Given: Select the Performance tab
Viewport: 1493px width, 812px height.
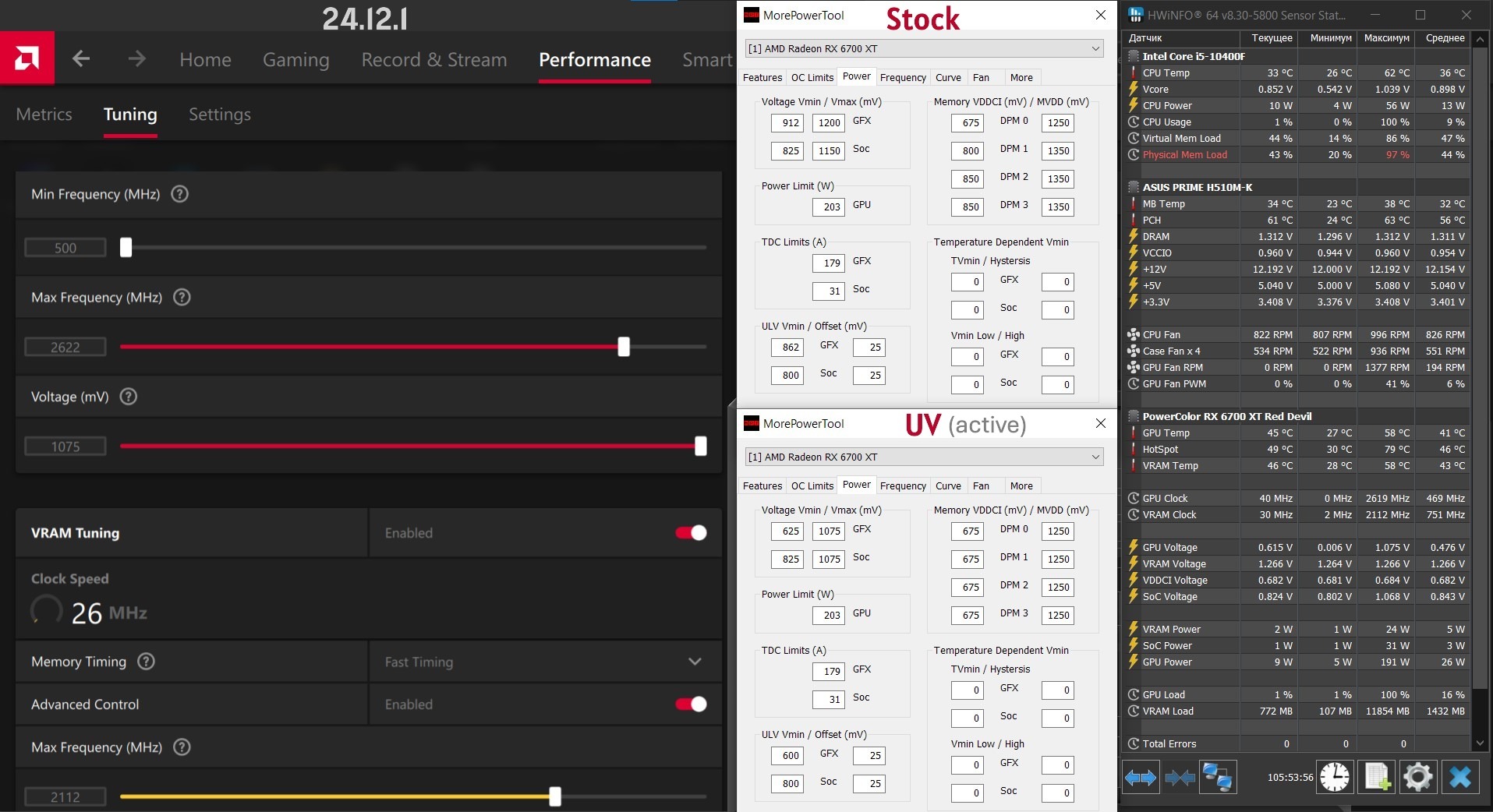Looking at the screenshot, I should click(x=595, y=60).
